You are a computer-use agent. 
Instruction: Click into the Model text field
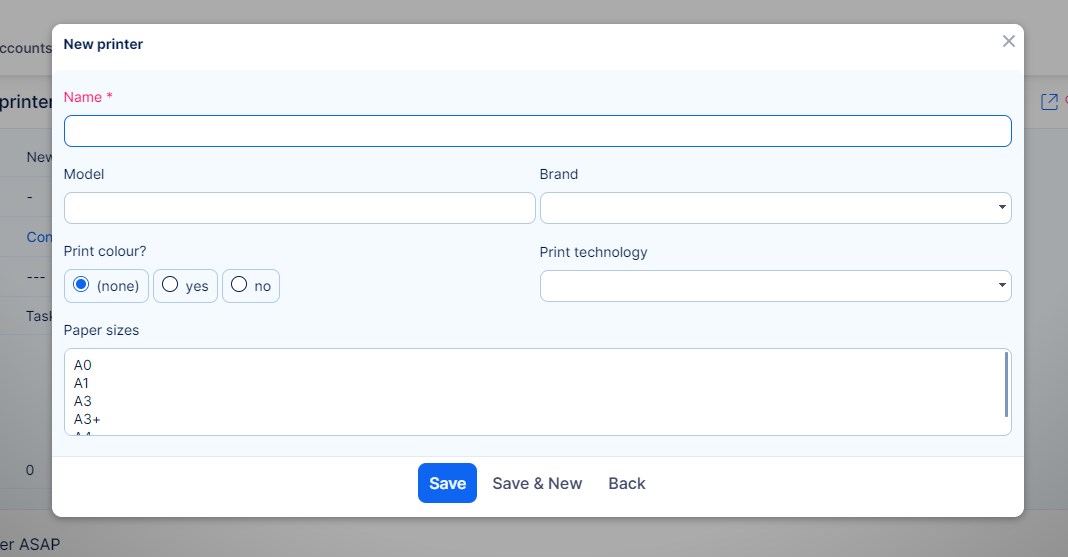[299, 208]
